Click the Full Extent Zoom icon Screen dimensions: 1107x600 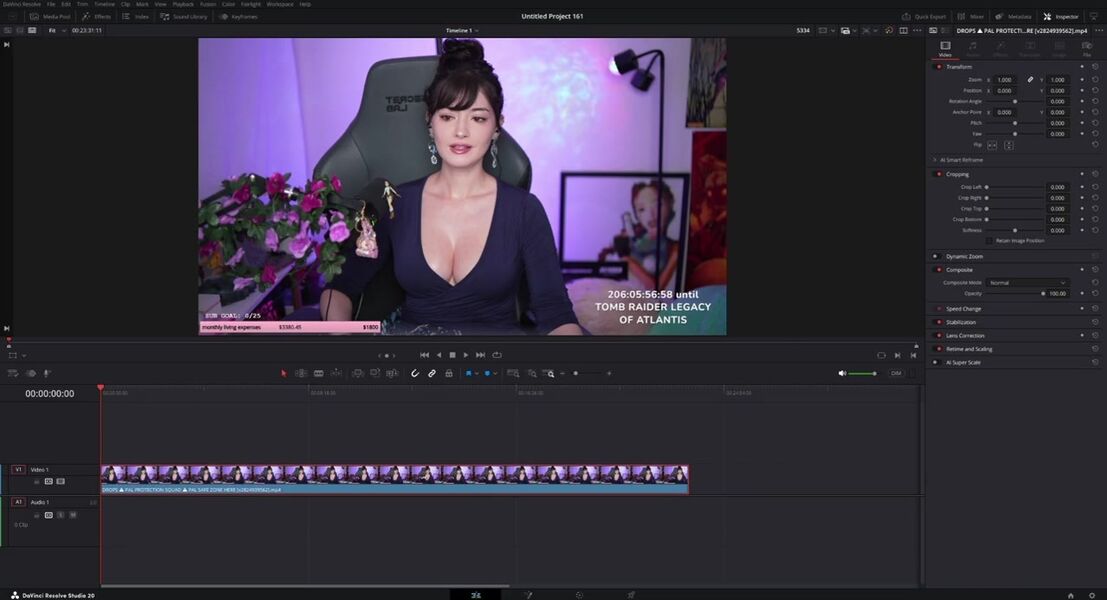[513, 373]
